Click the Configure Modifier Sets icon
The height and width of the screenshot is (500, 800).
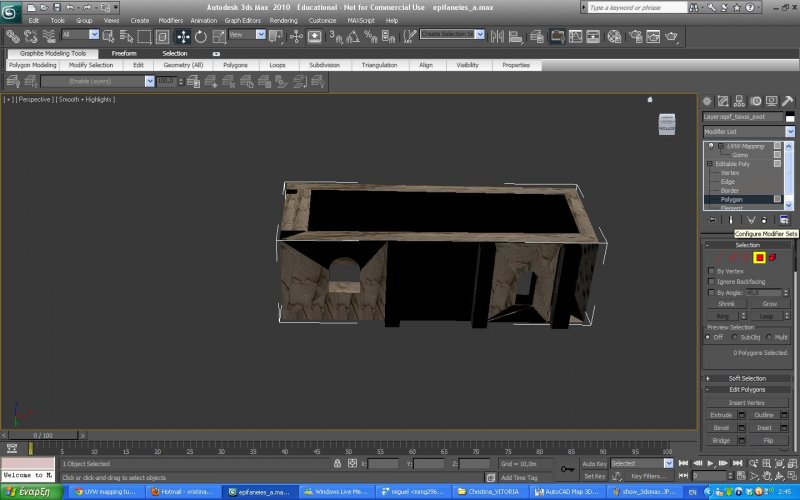[784, 219]
